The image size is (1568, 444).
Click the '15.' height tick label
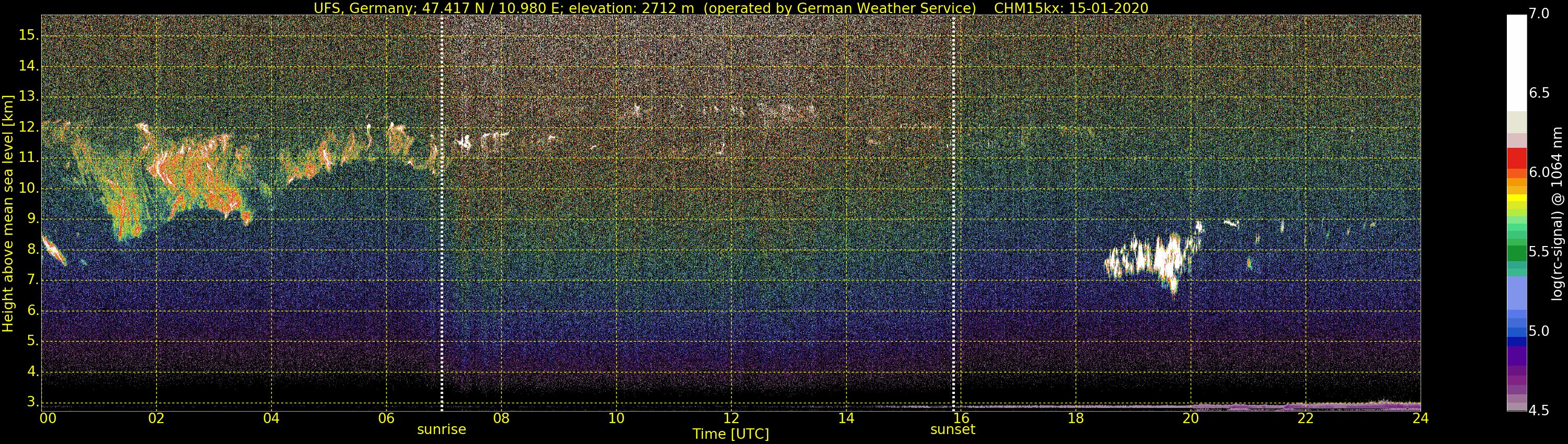click(28, 36)
